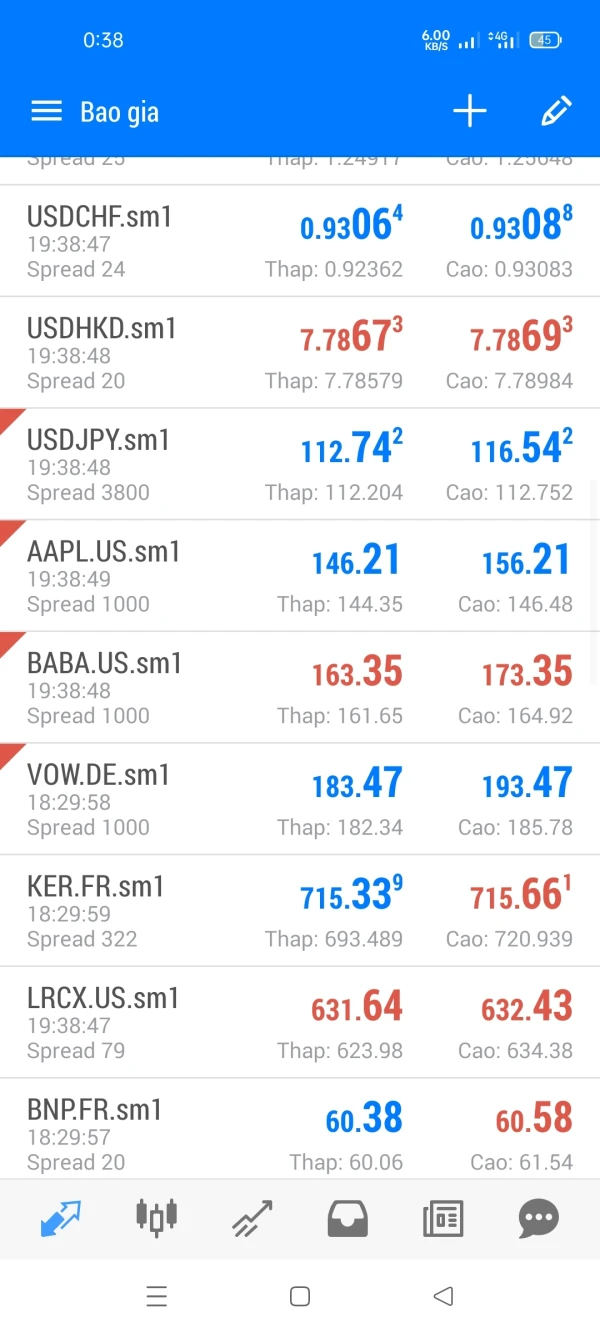Open the hamburger menu beside Bao gia
600x1333 pixels.
(46, 112)
